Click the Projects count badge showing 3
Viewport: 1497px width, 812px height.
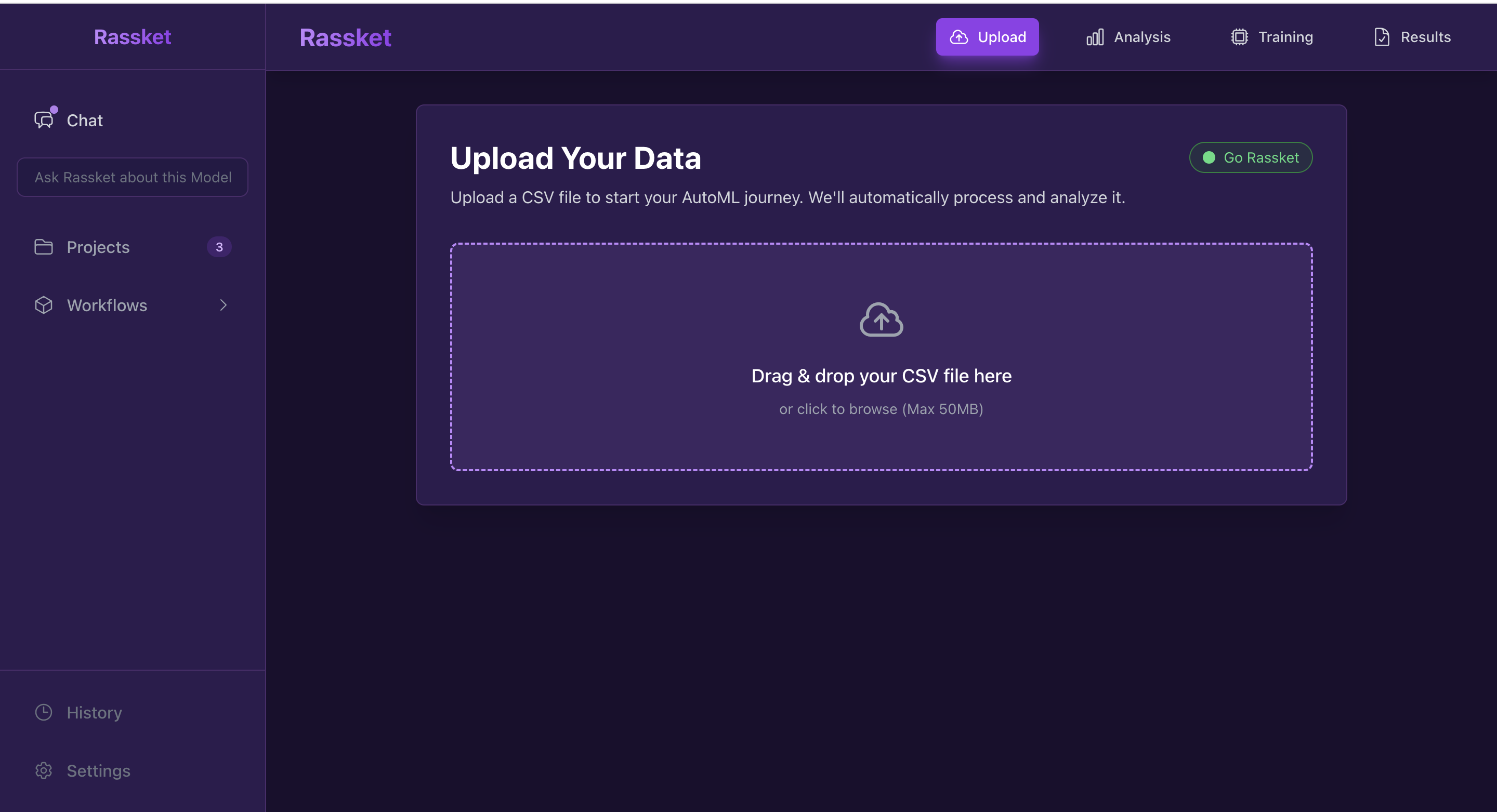tap(219, 247)
